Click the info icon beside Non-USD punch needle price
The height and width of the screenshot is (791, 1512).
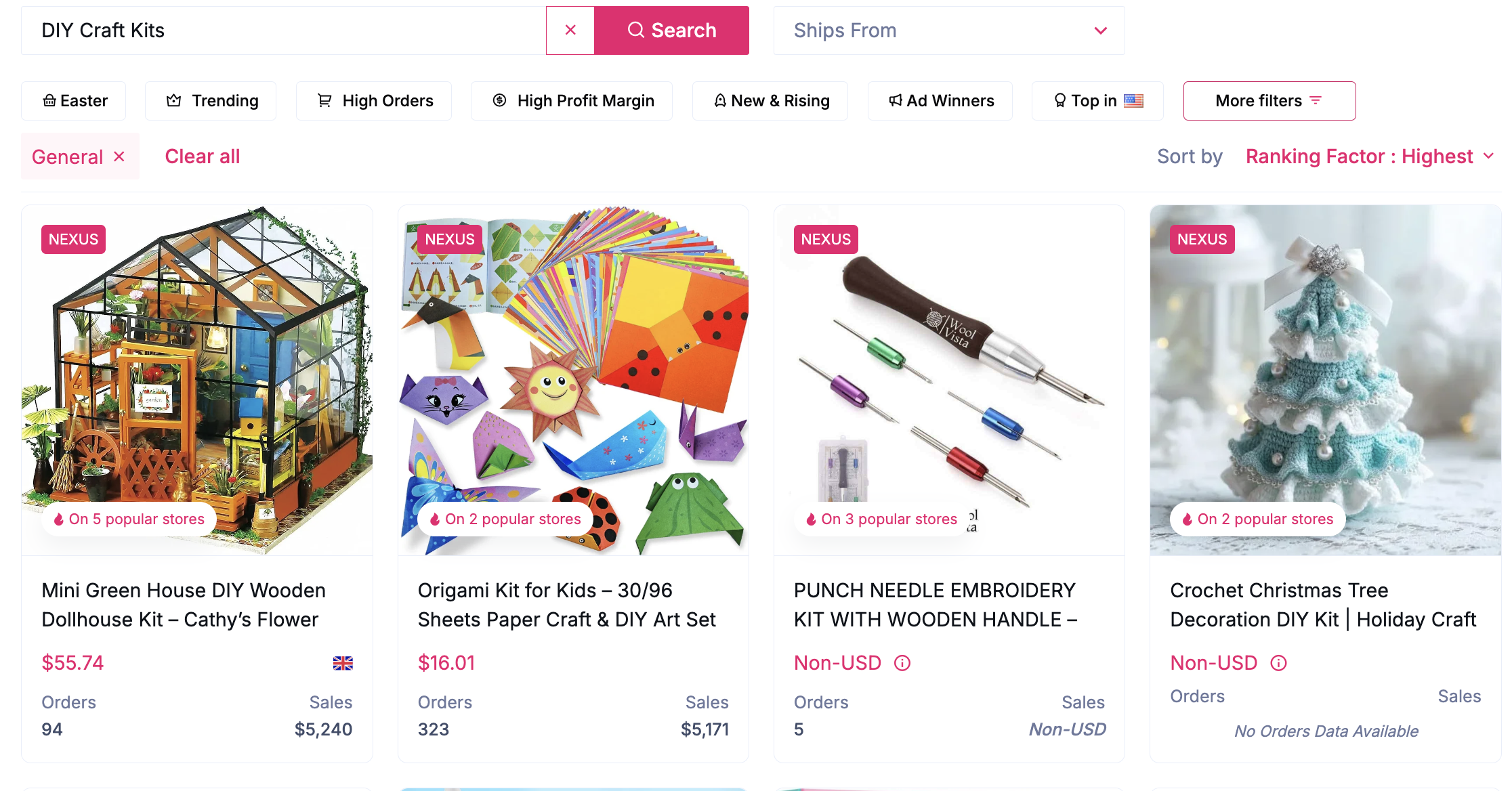click(x=902, y=663)
